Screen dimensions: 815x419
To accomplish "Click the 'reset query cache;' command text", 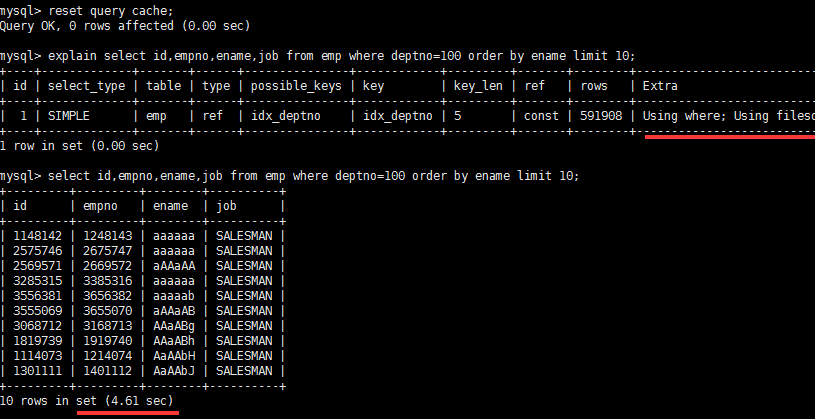I will pyautogui.click(x=111, y=10).
